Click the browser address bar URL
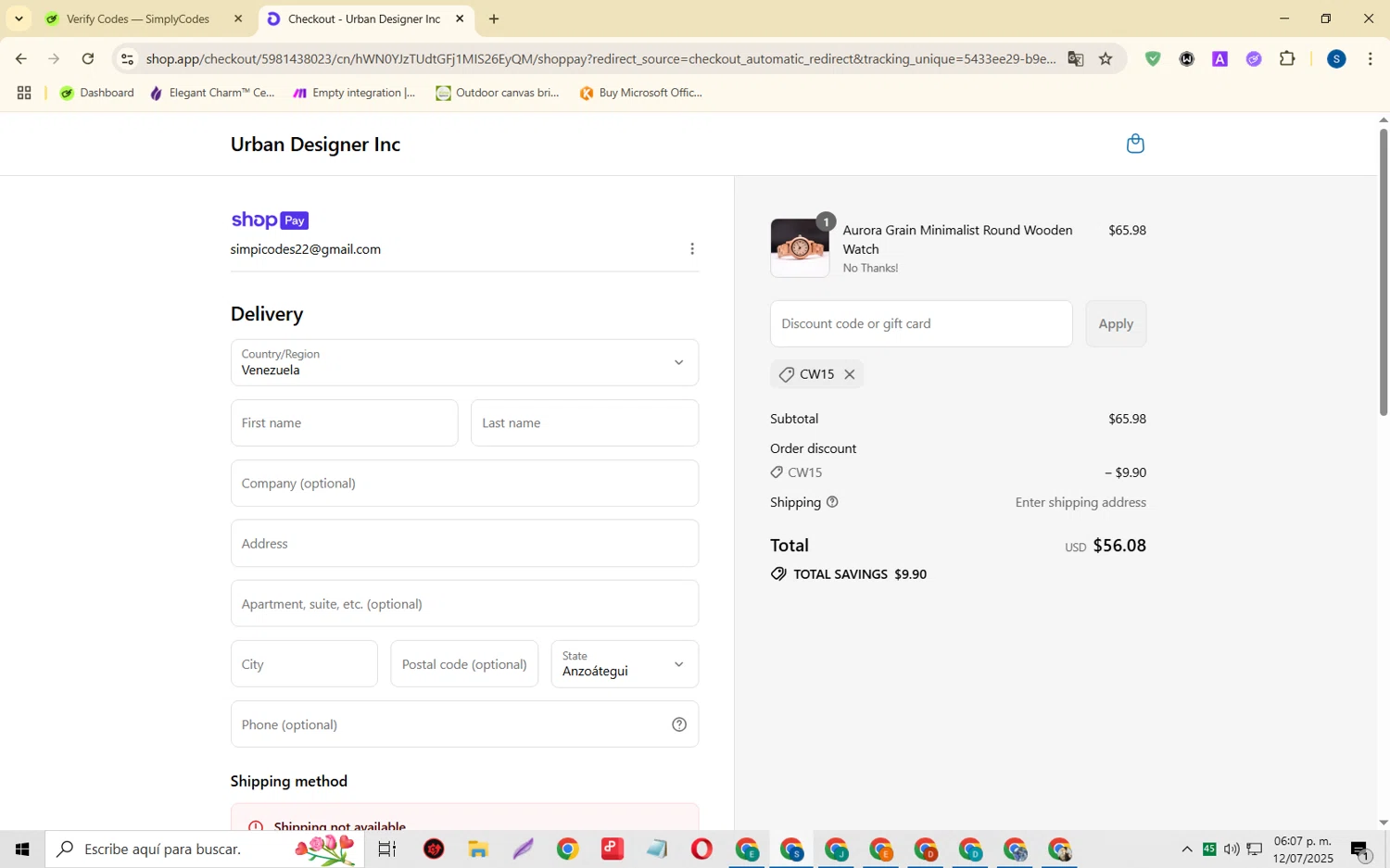This screenshot has width=1390, height=868. click(600, 58)
